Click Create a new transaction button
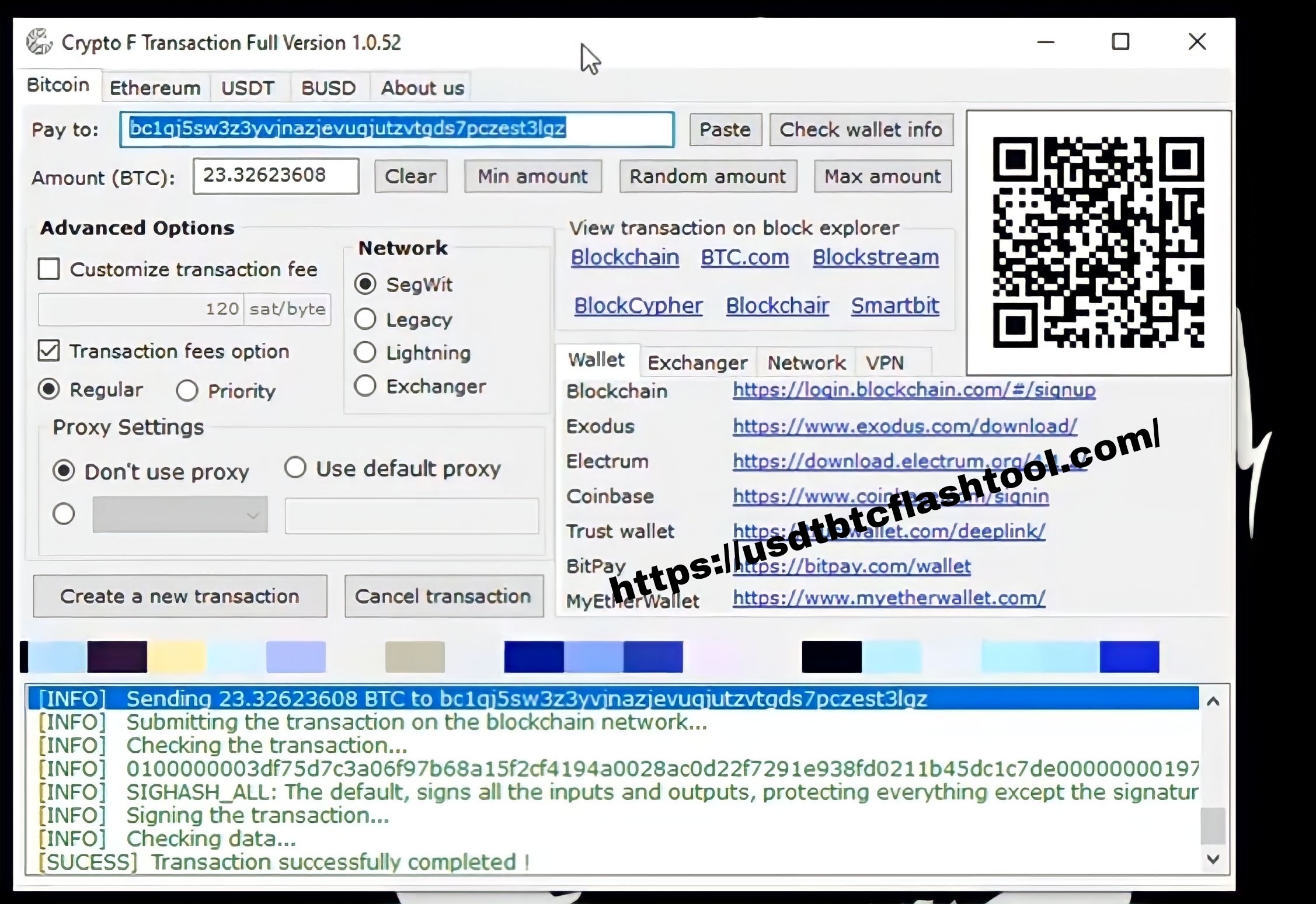Image resolution: width=1316 pixels, height=904 pixels. click(x=180, y=595)
